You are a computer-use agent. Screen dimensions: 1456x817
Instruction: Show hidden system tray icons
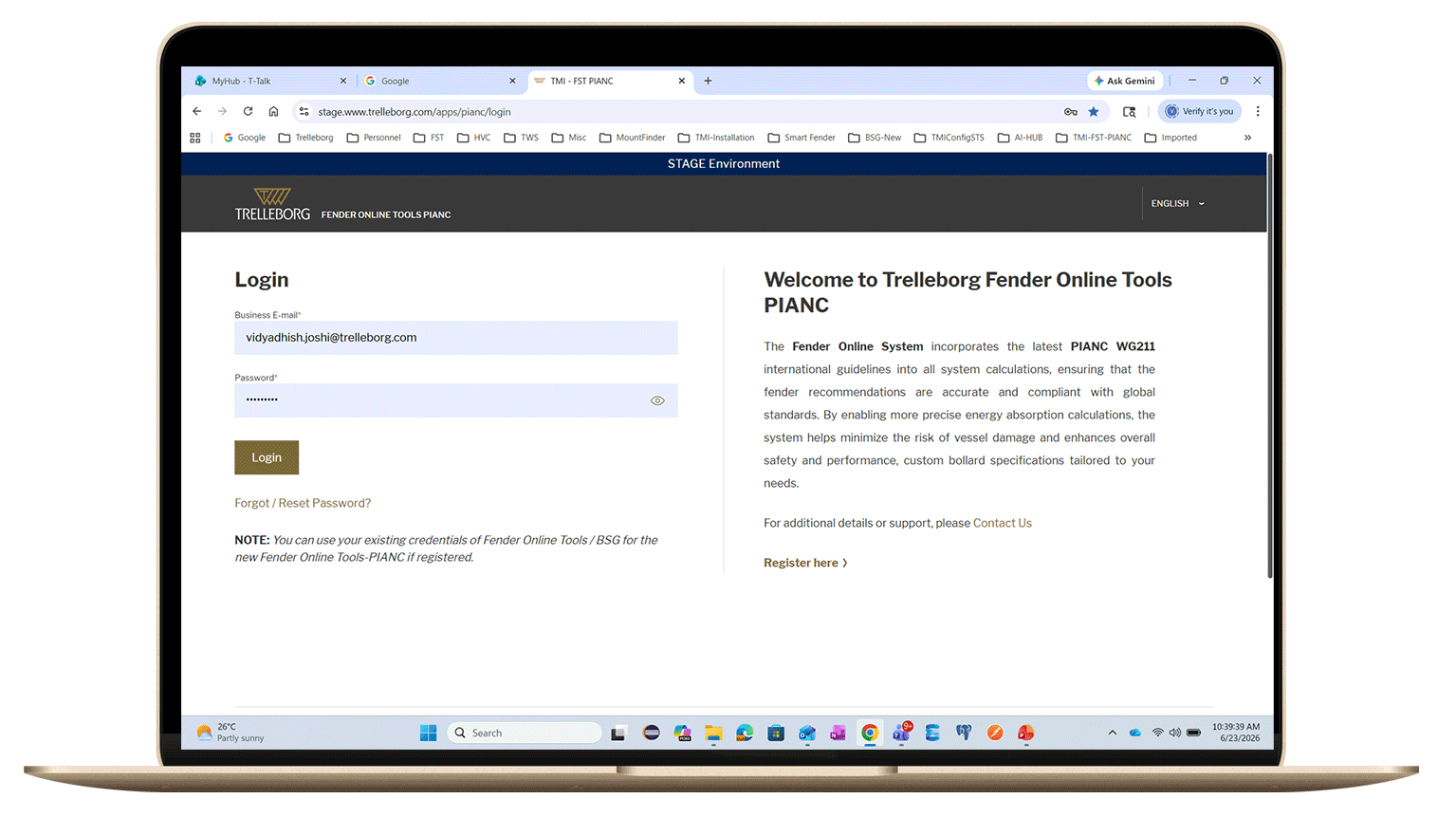tap(1112, 733)
